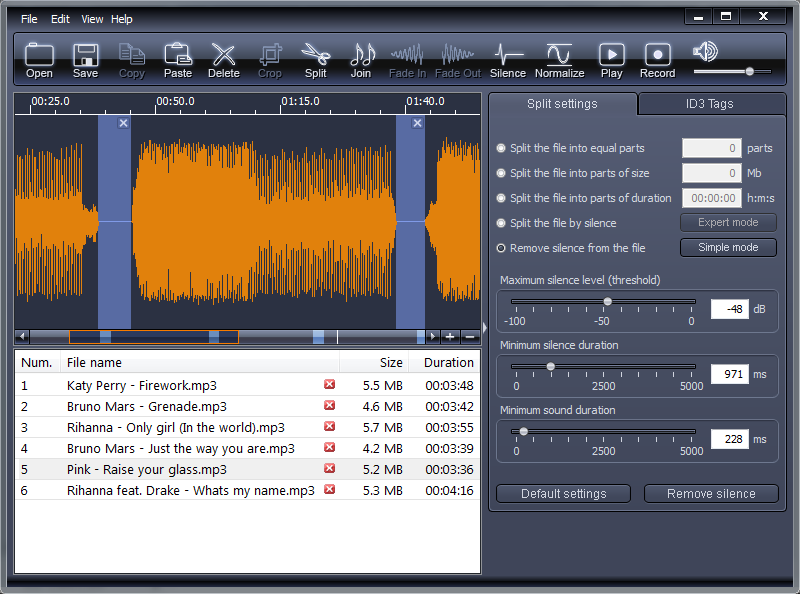Restore Default settings

click(x=563, y=493)
